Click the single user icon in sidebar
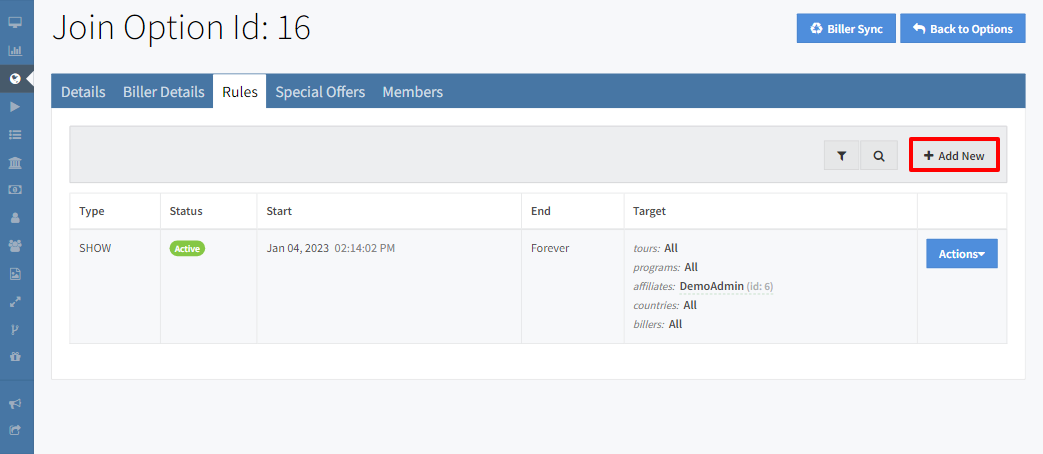This screenshot has width=1043, height=454. 15,217
